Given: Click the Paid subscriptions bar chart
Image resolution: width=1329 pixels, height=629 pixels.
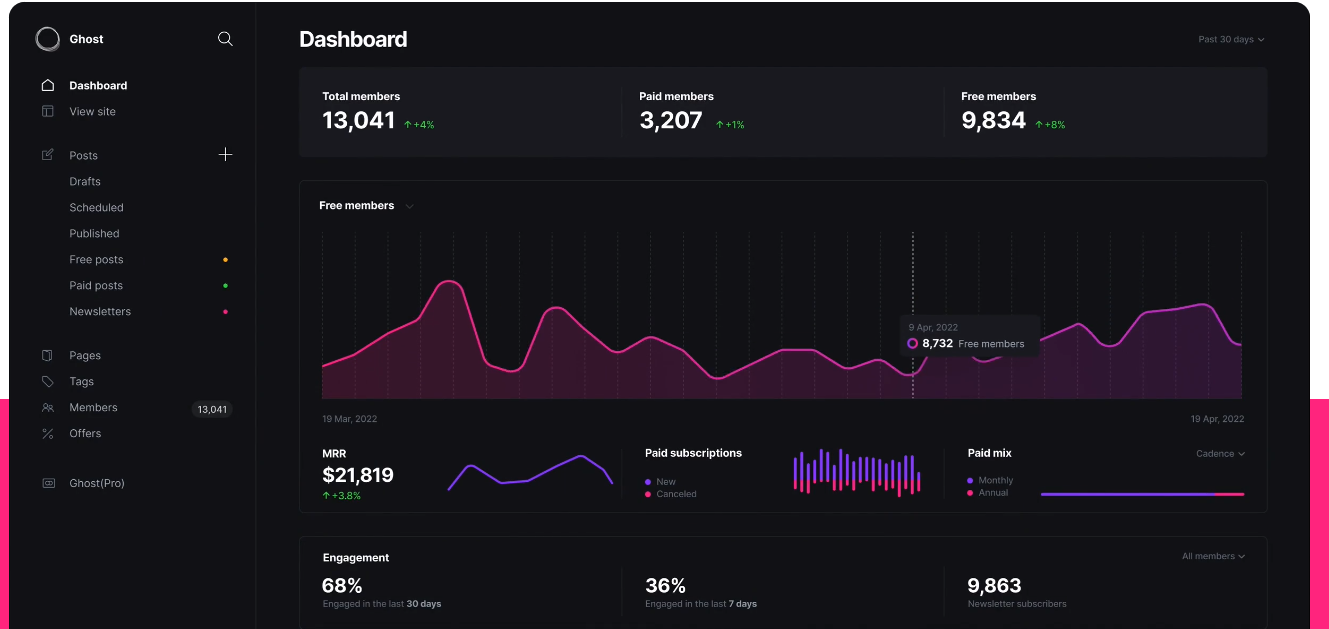Looking at the screenshot, I should pyautogui.click(x=856, y=471).
